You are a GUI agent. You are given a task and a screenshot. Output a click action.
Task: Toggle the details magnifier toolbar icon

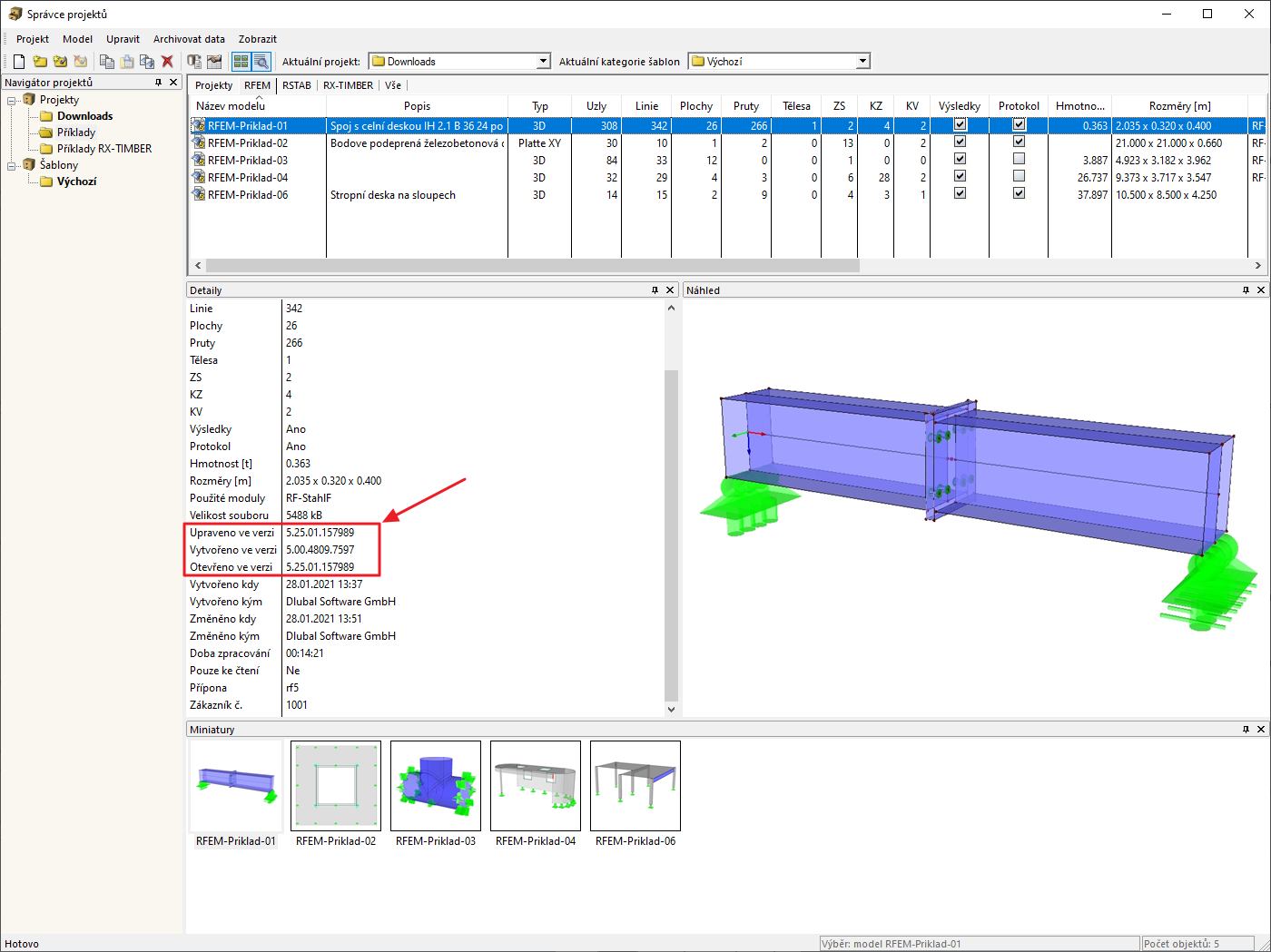coord(261,62)
